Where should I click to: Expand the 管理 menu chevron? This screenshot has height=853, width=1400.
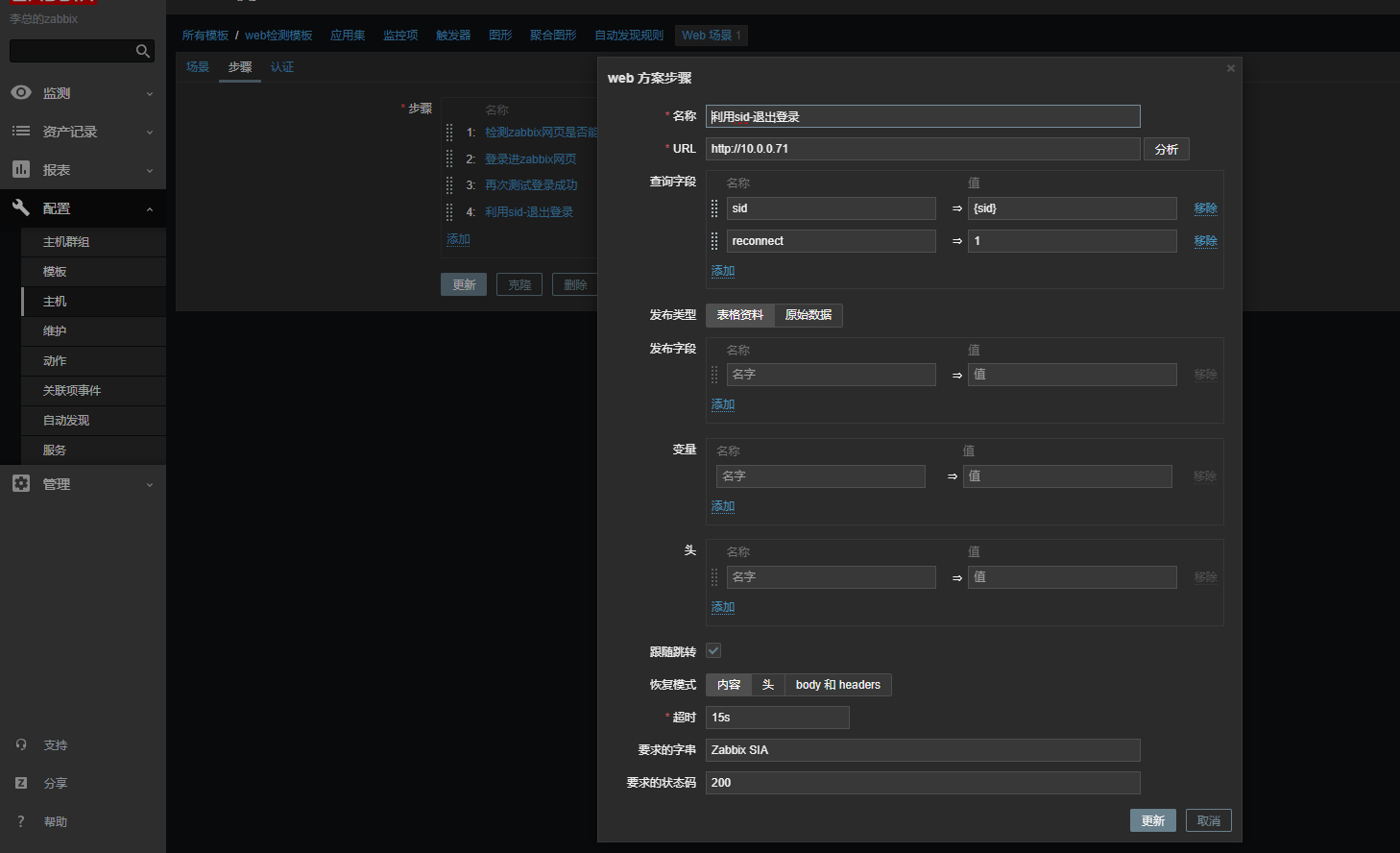coord(150,485)
